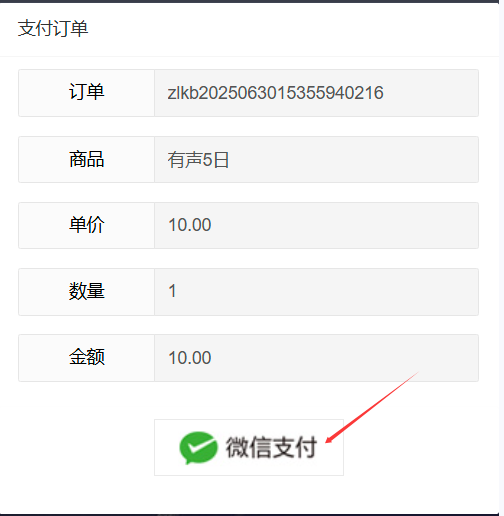504x516 pixels.
Task: Click the 数量 label cell
Action: tap(86, 292)
